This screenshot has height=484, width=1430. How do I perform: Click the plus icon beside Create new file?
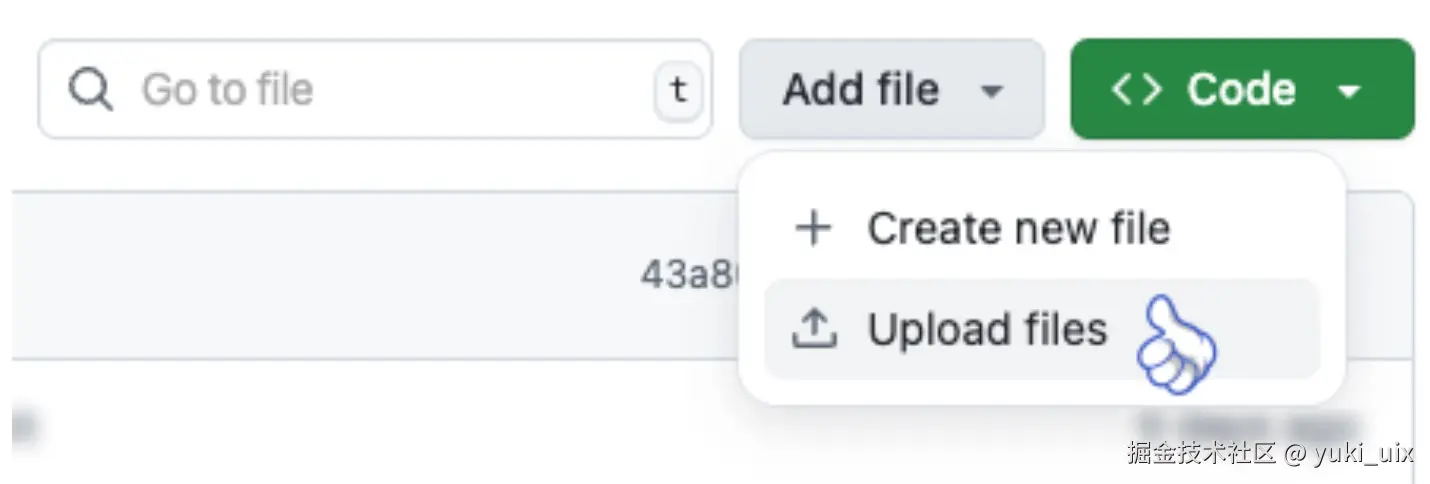point(813,229)
